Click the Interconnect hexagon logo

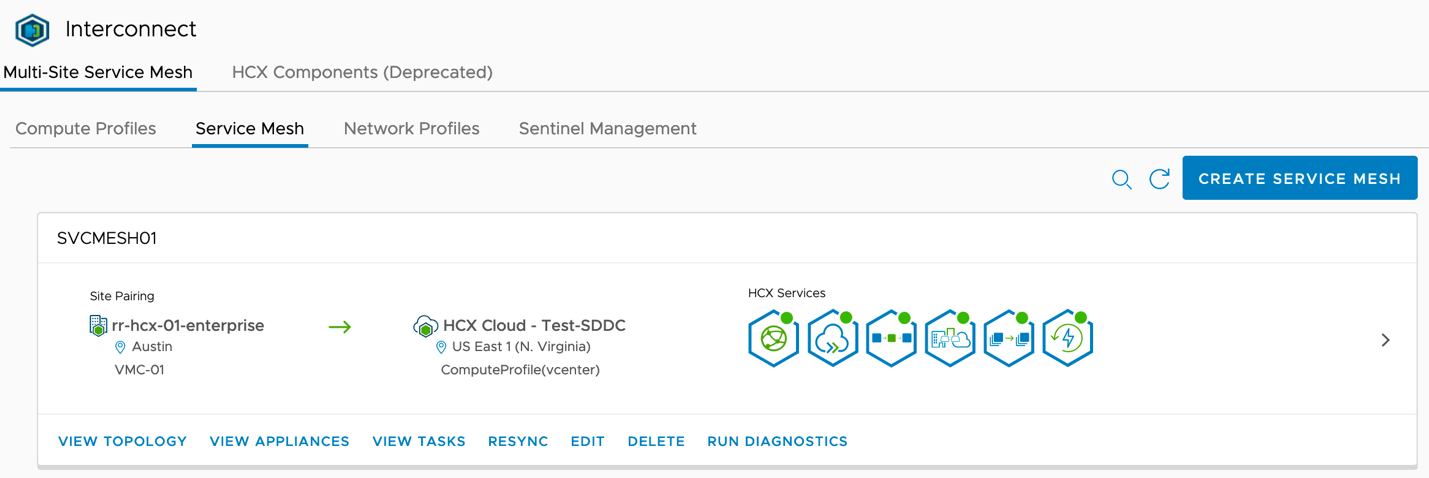(x=32, y=30)
